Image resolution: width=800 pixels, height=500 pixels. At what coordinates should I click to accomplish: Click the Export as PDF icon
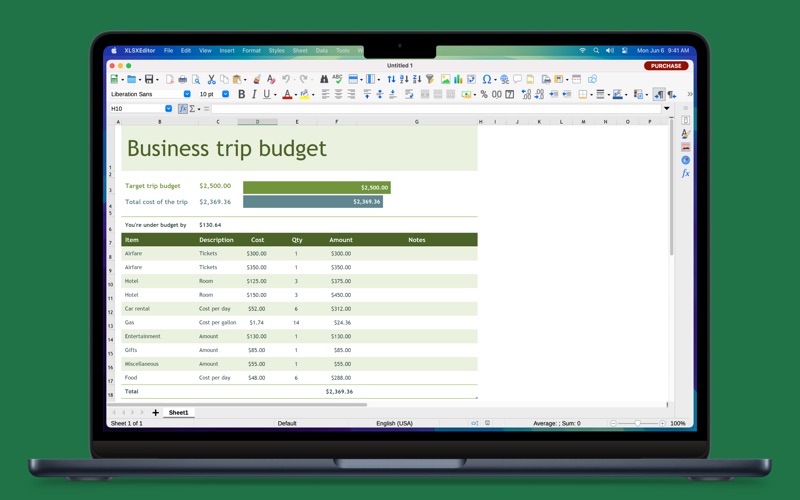(169, 79)
